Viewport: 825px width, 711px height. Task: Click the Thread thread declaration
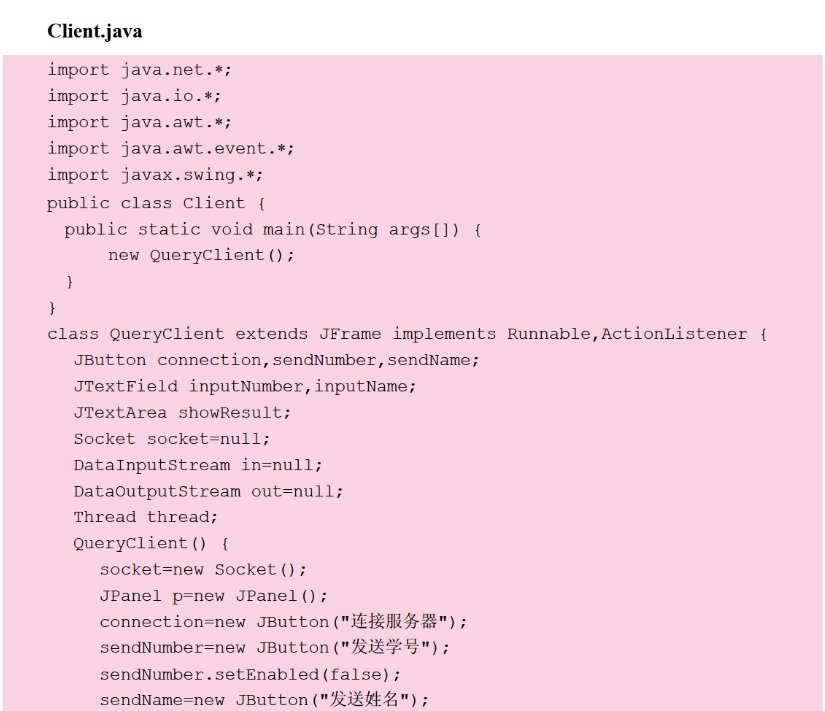(145, 517)
